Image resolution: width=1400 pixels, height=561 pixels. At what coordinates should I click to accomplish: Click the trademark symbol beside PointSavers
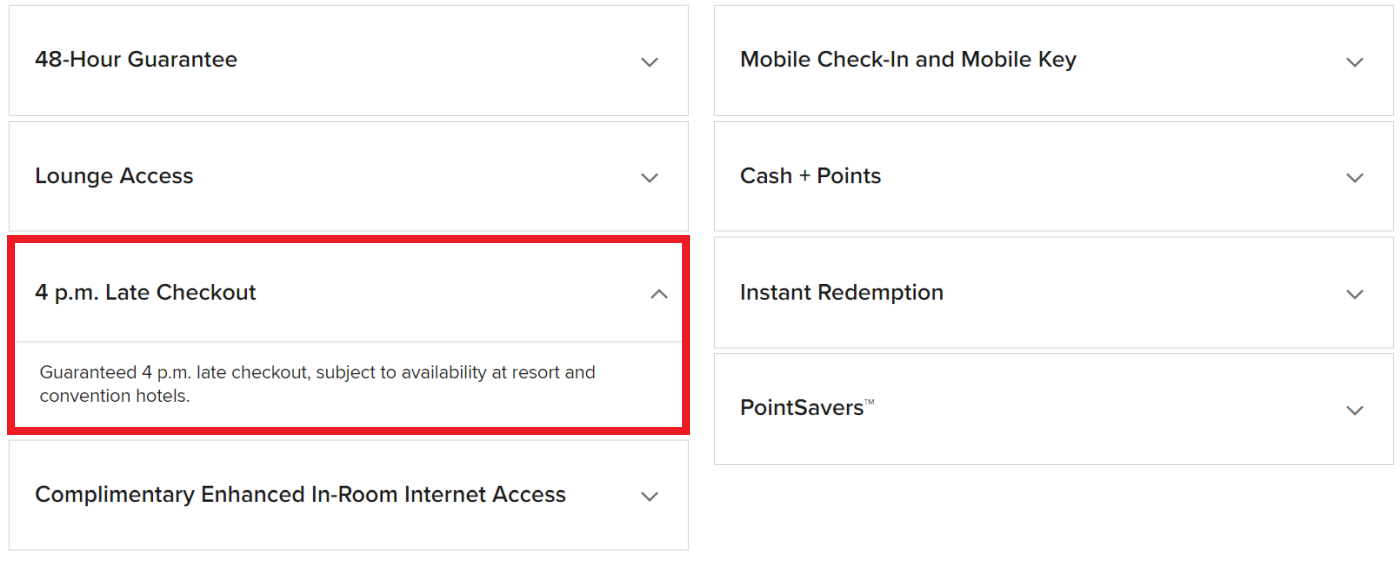(x=869, y=402)
